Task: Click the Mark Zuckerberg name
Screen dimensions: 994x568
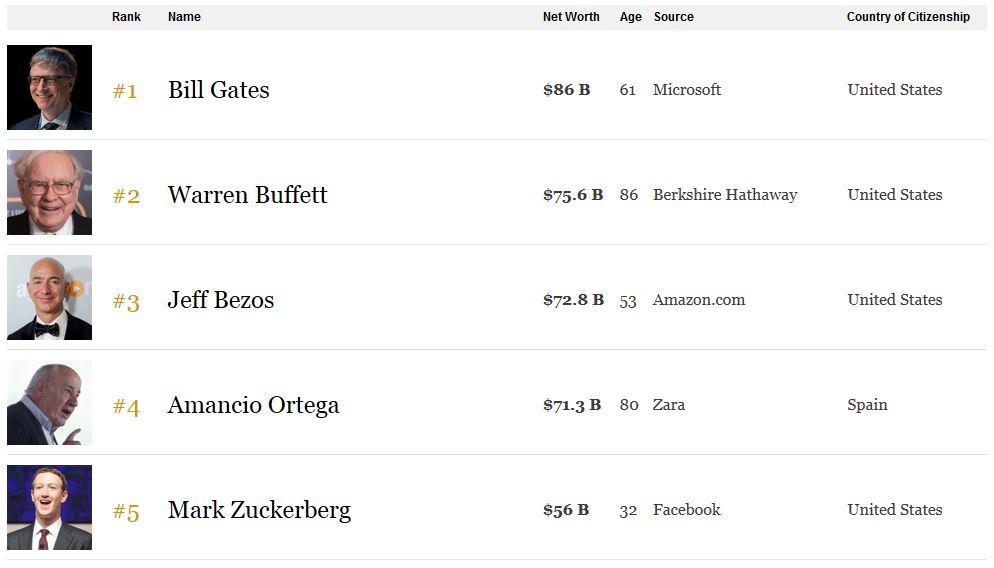Action: coord(259,510)
